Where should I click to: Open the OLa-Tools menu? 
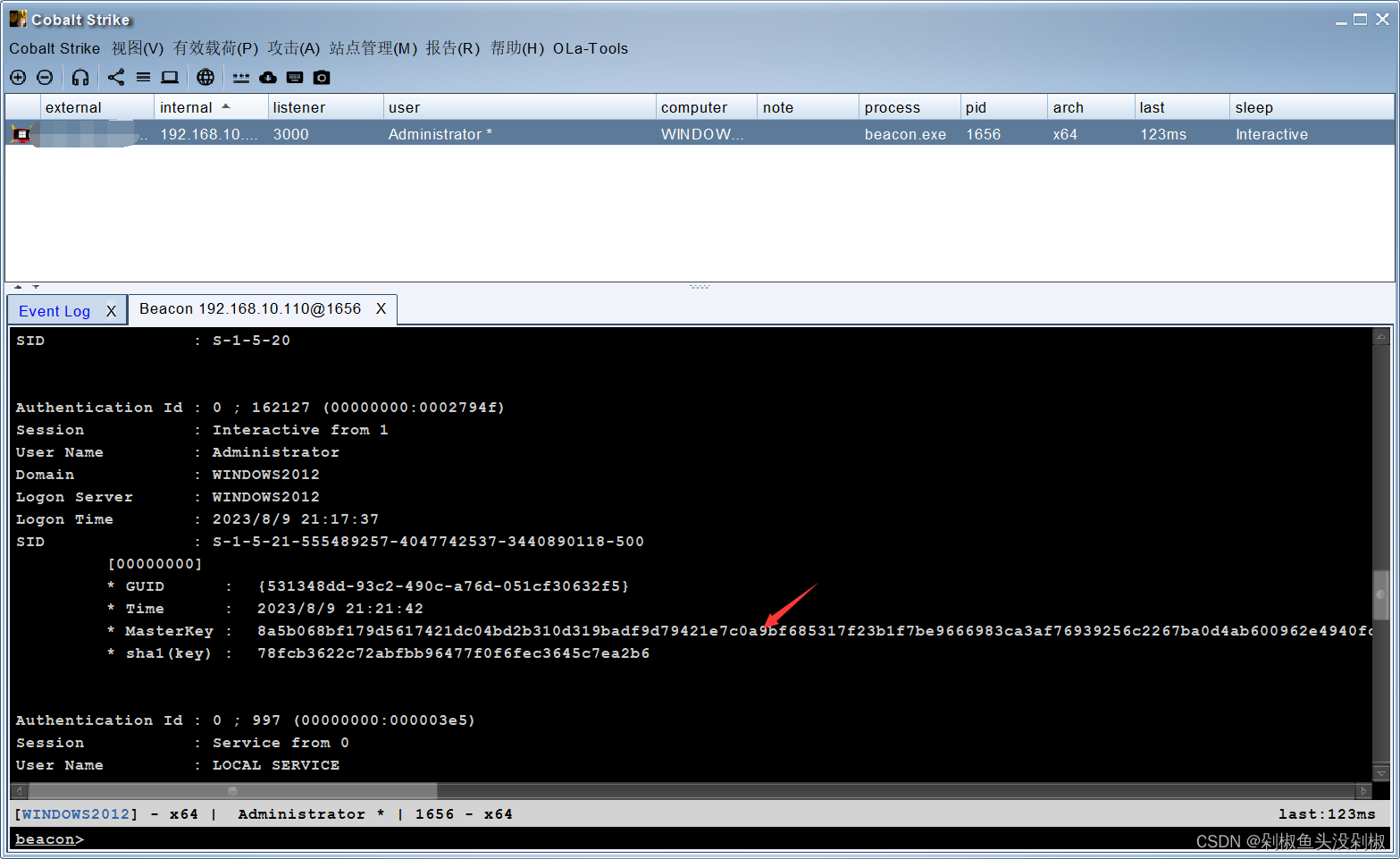pos(591,48)
